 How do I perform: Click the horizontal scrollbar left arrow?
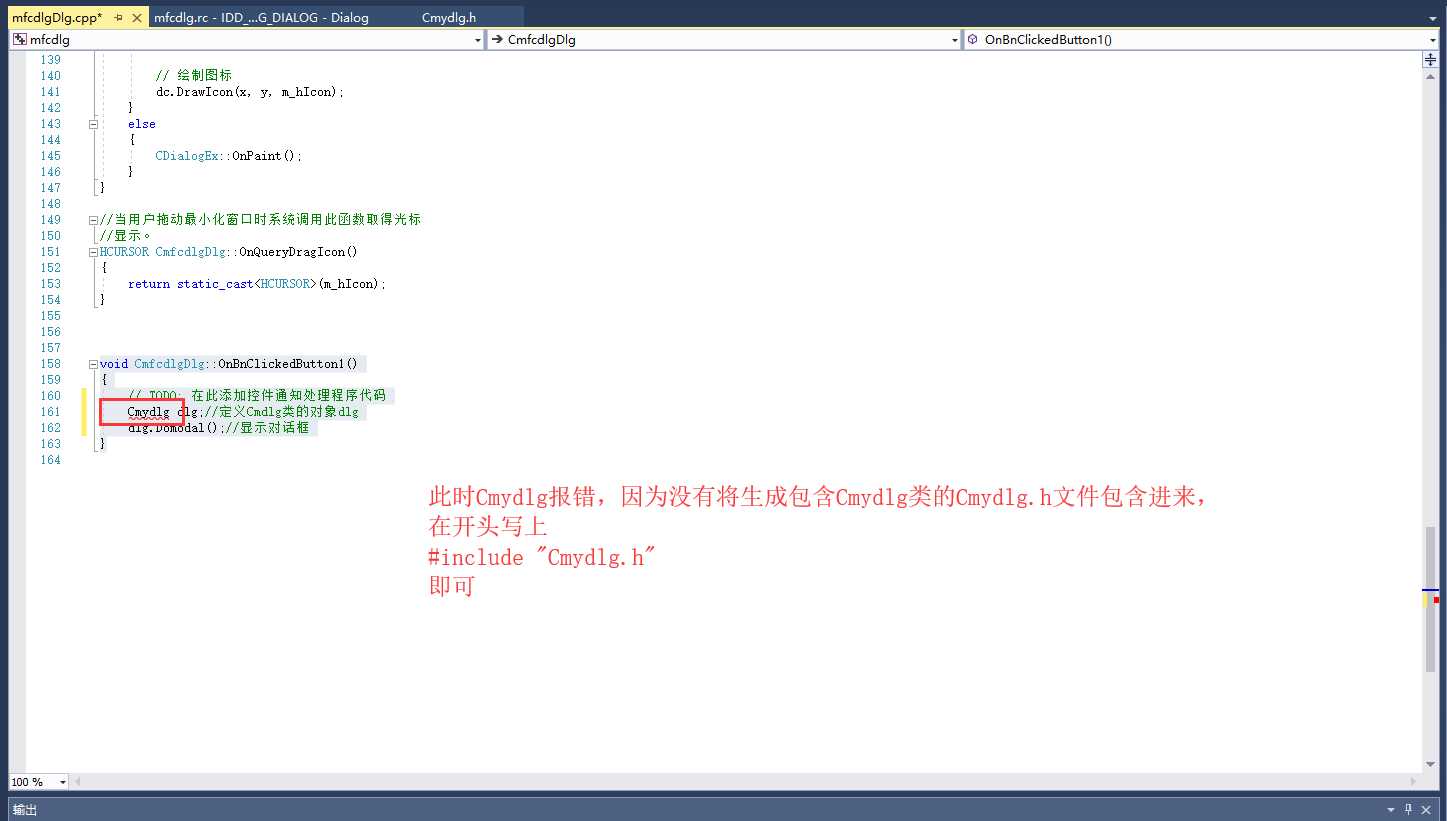(x=77, y=782)
